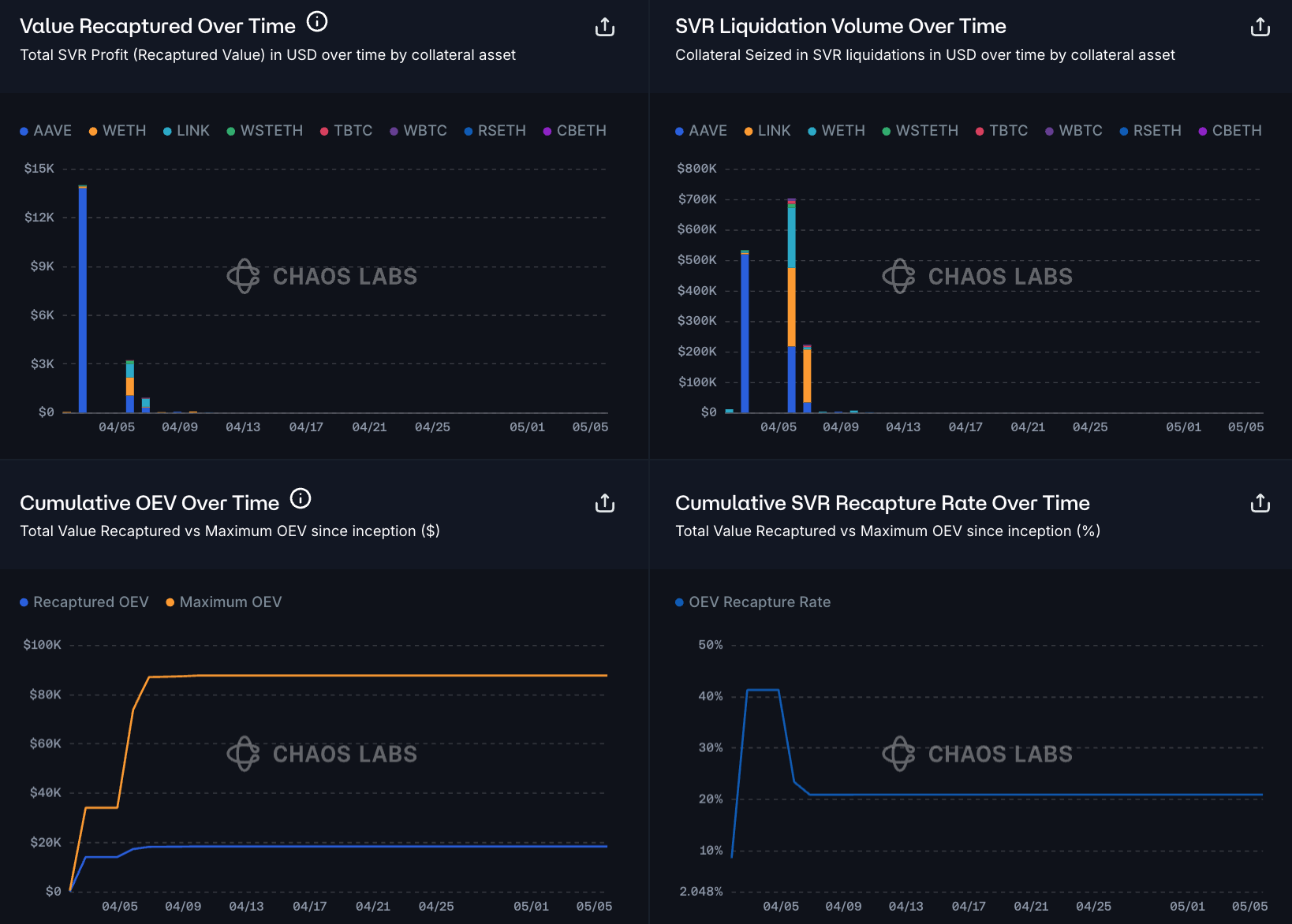Export the Cumulative SVR Recapture Rate chart
The width and height of the screenshot is (1292, 924).
tap(1260, 502)
